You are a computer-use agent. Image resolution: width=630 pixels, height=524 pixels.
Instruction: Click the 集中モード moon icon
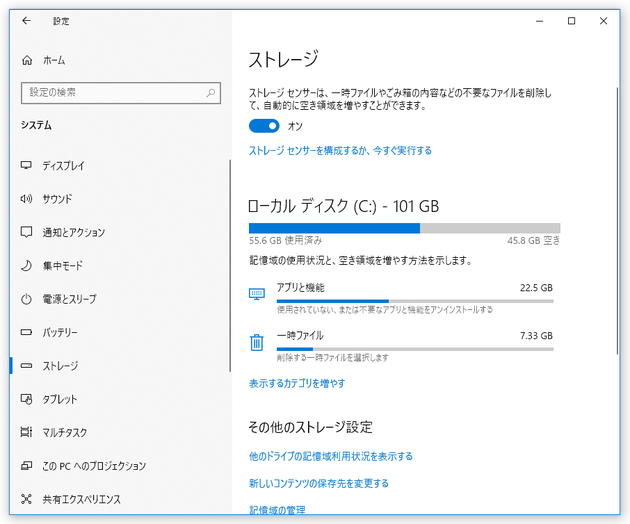tap(26, 265)
